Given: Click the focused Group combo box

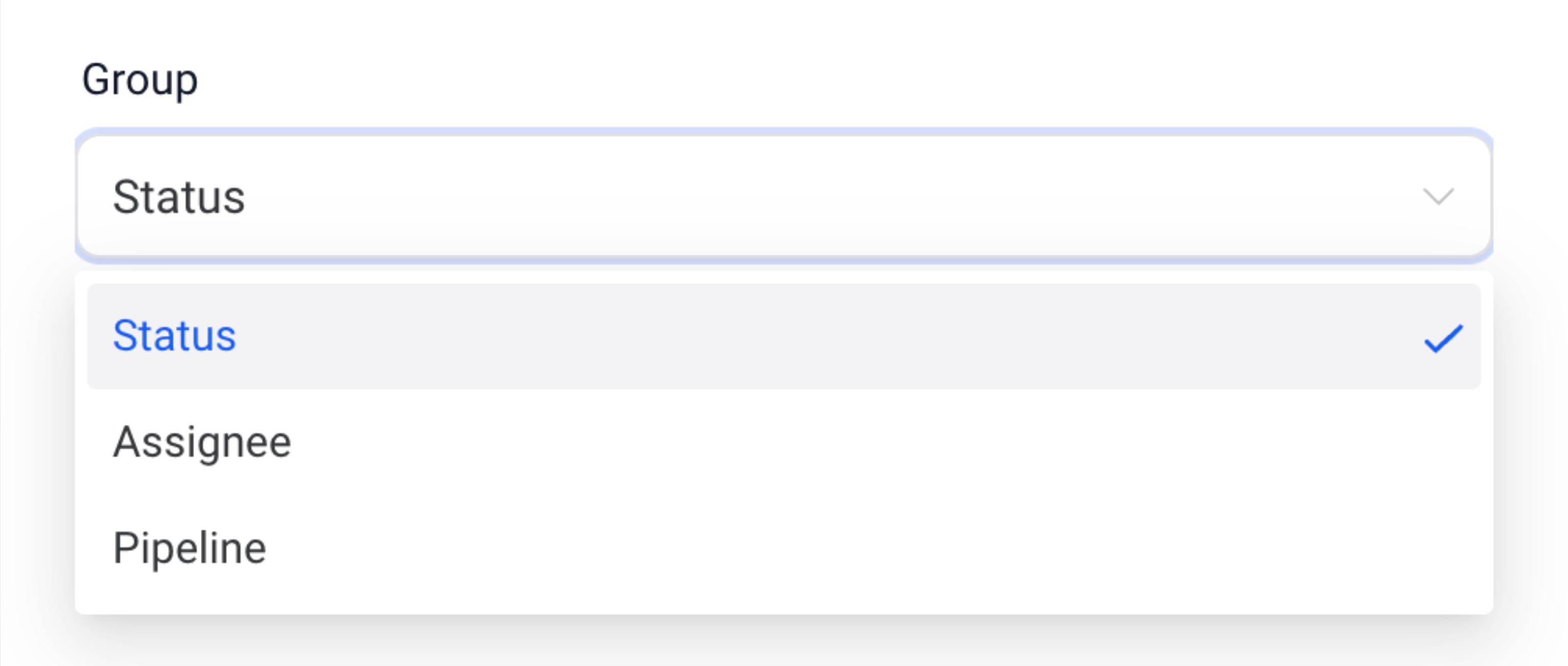Looking at the screenshot, I should point(784,196).
